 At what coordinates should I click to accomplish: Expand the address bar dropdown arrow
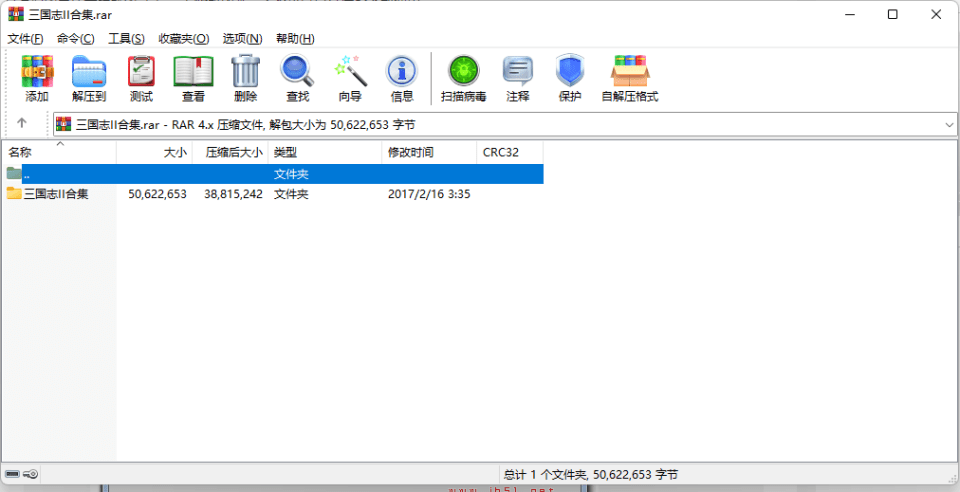click(x=949, y=125)
